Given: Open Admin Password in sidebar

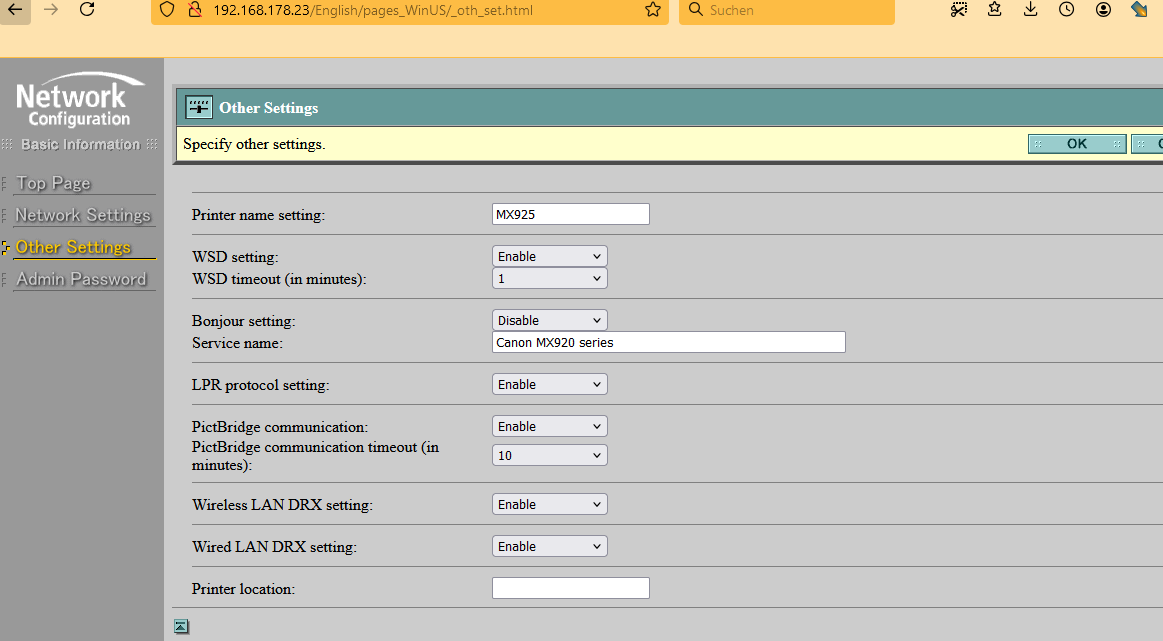Looking at the screenshot, I should pyautogui.click(x=82, y=279).
